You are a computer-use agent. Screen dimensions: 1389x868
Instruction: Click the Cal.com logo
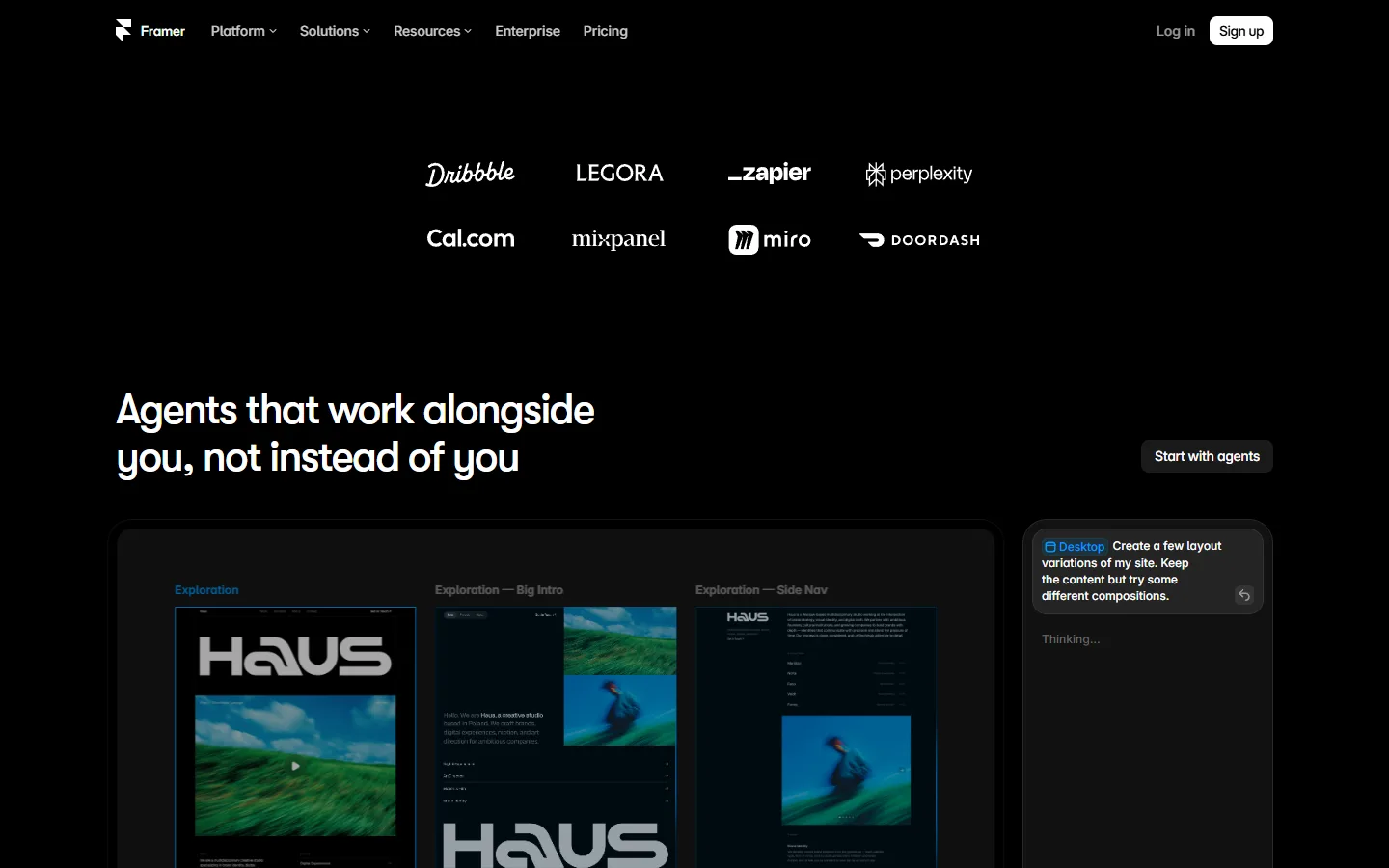471,238
